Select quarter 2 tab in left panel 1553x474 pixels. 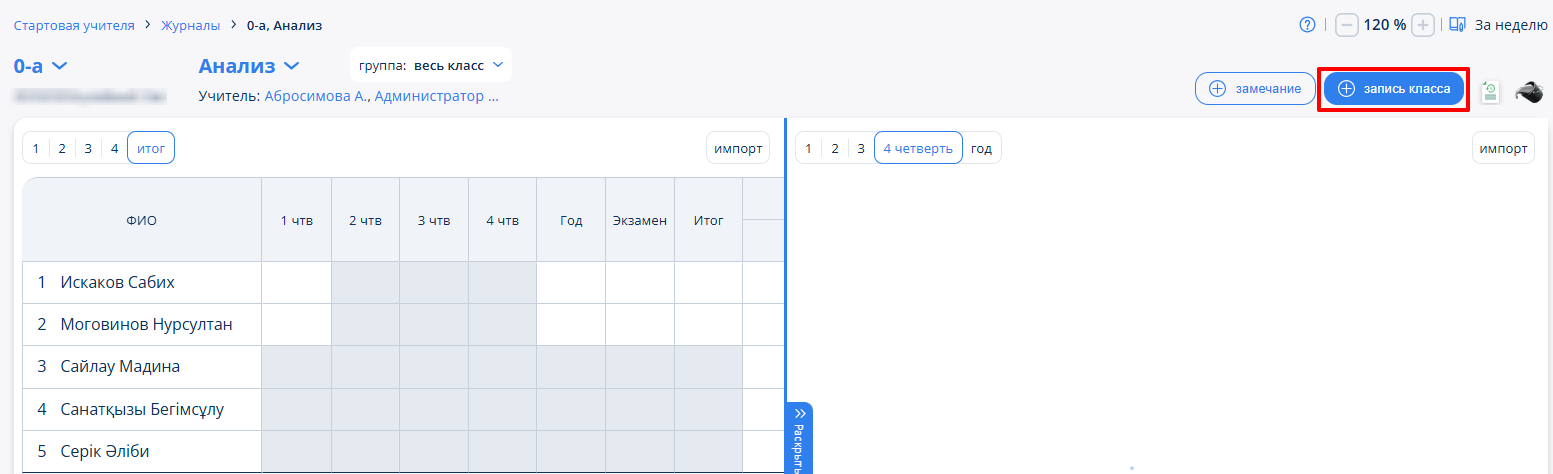click(61, 148)
